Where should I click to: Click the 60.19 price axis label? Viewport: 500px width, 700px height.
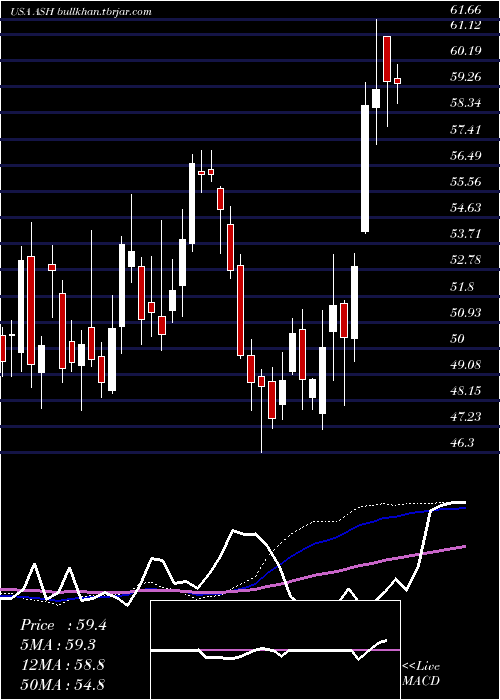466,50
